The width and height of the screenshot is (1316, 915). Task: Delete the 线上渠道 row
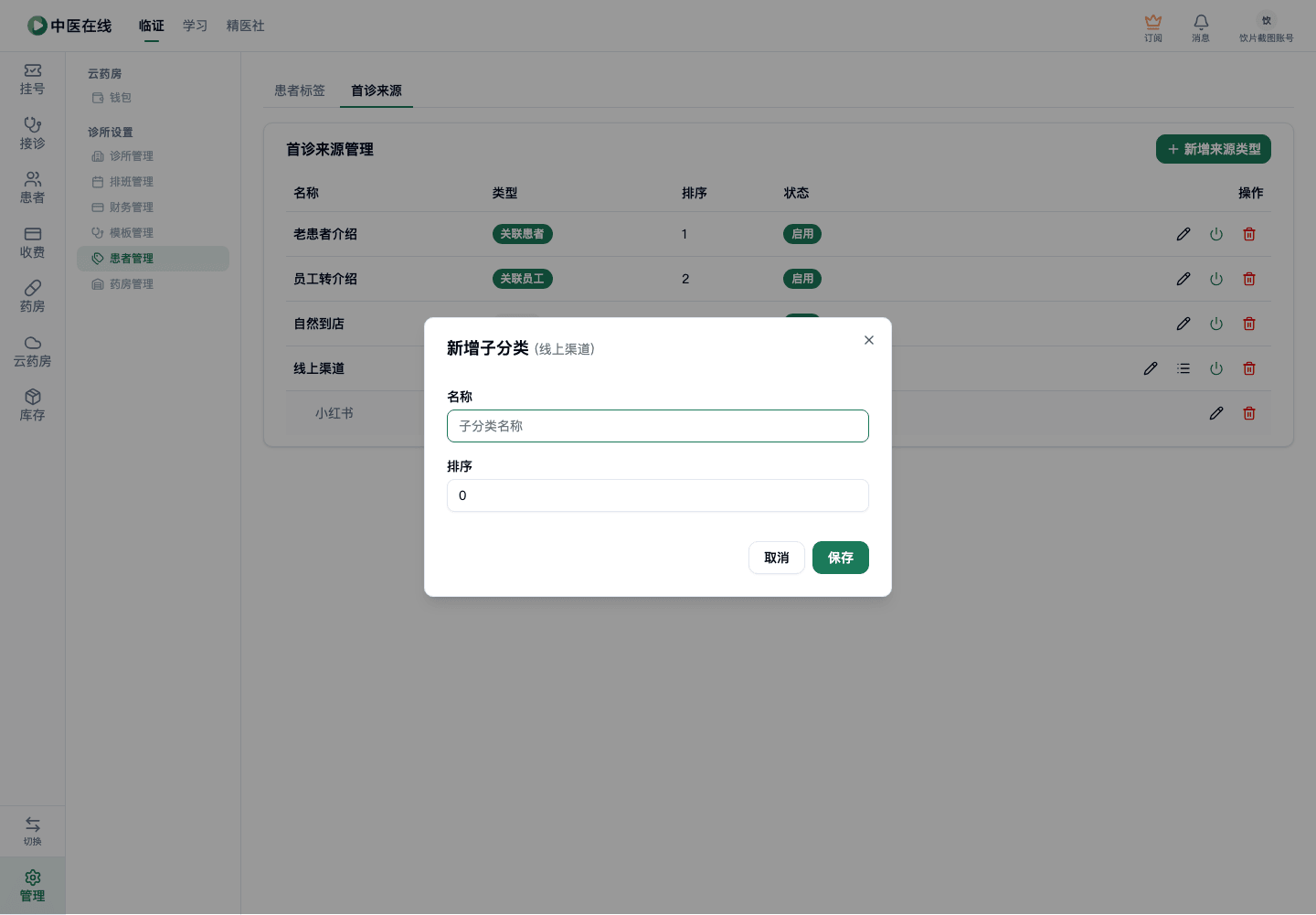tap(1249, 368)
